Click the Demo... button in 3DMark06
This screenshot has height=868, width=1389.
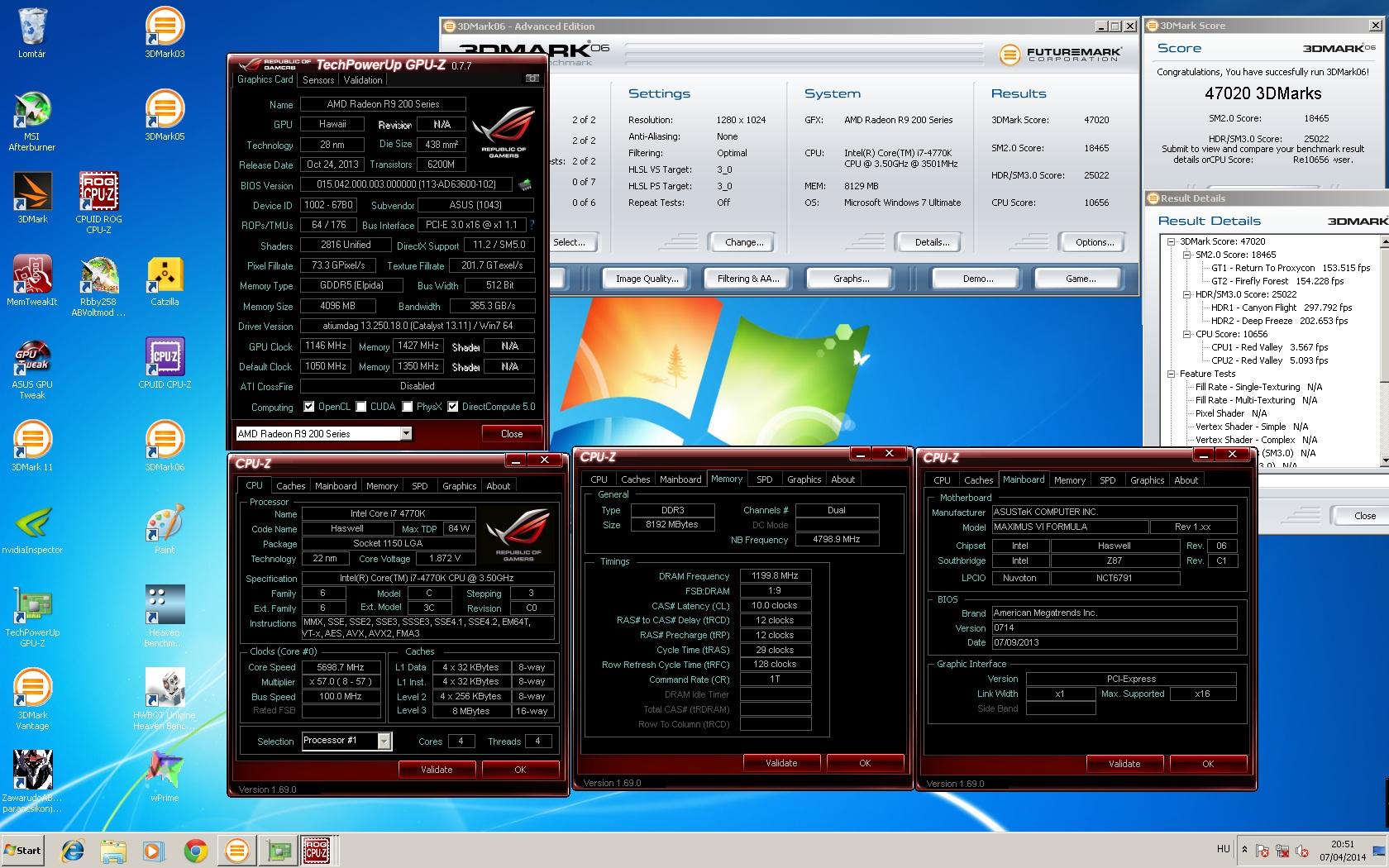pyautogui.click(x=978, y=279)
